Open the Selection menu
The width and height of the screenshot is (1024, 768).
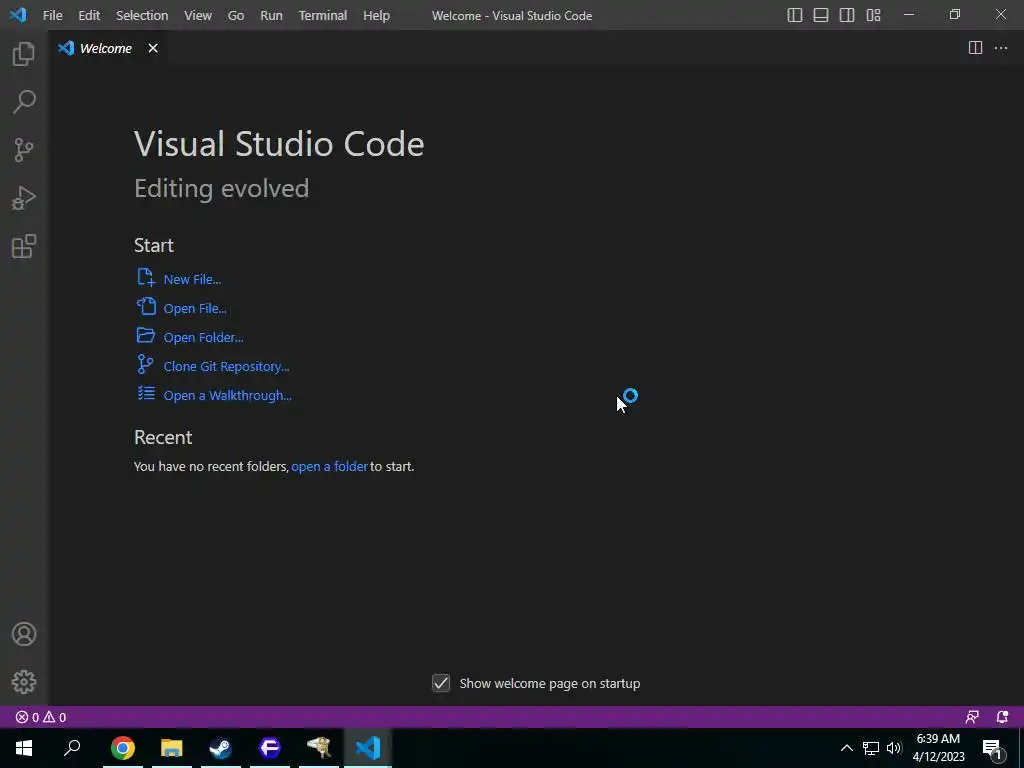click(x=142, y=15)
